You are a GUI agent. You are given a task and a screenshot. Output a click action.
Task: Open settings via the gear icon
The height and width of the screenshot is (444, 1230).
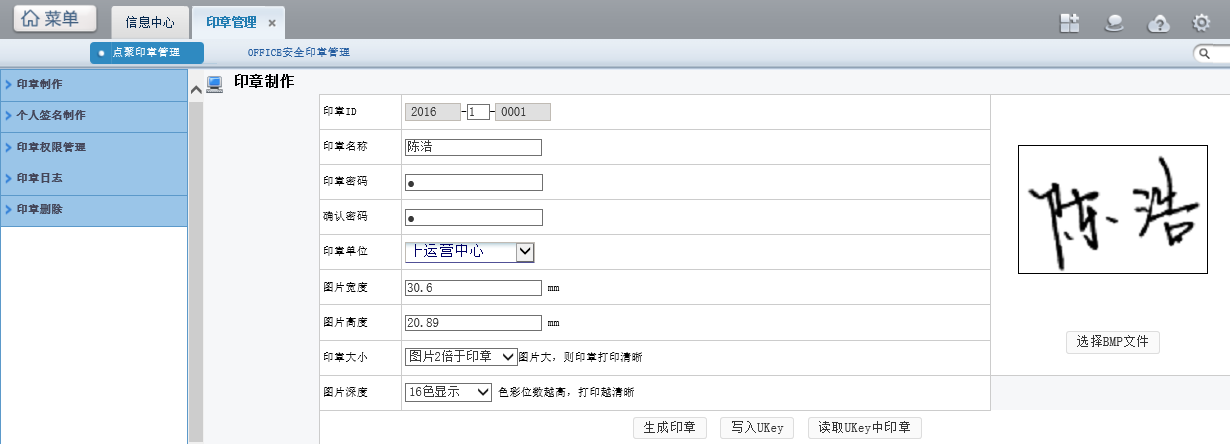pos(1201,23)
